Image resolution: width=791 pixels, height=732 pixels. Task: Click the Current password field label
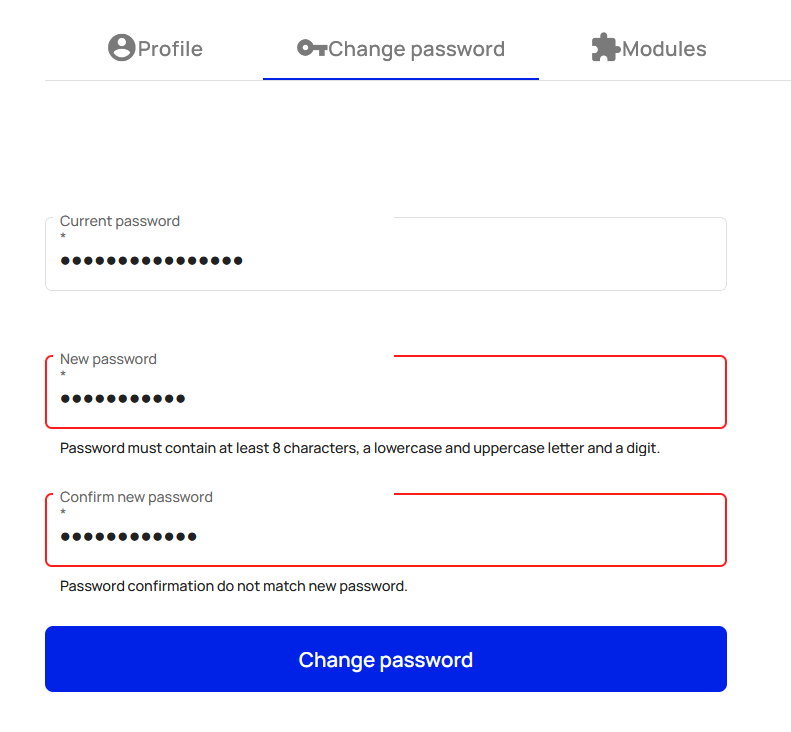coord(120,221)
